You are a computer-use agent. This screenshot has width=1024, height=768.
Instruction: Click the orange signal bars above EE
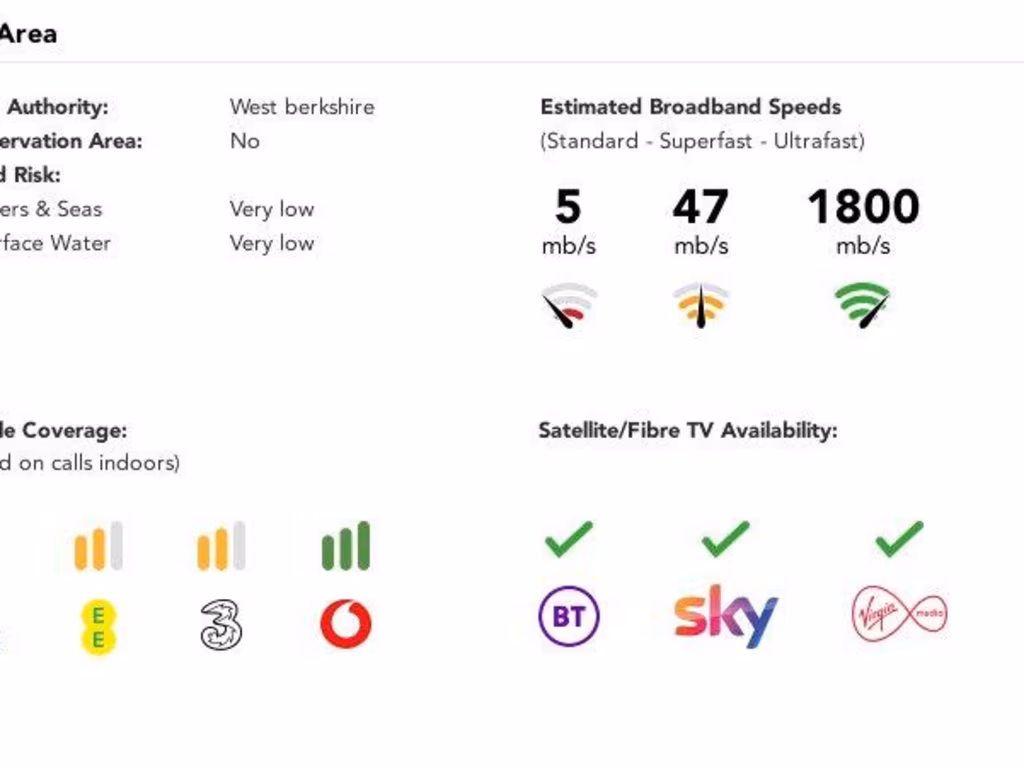98,546
